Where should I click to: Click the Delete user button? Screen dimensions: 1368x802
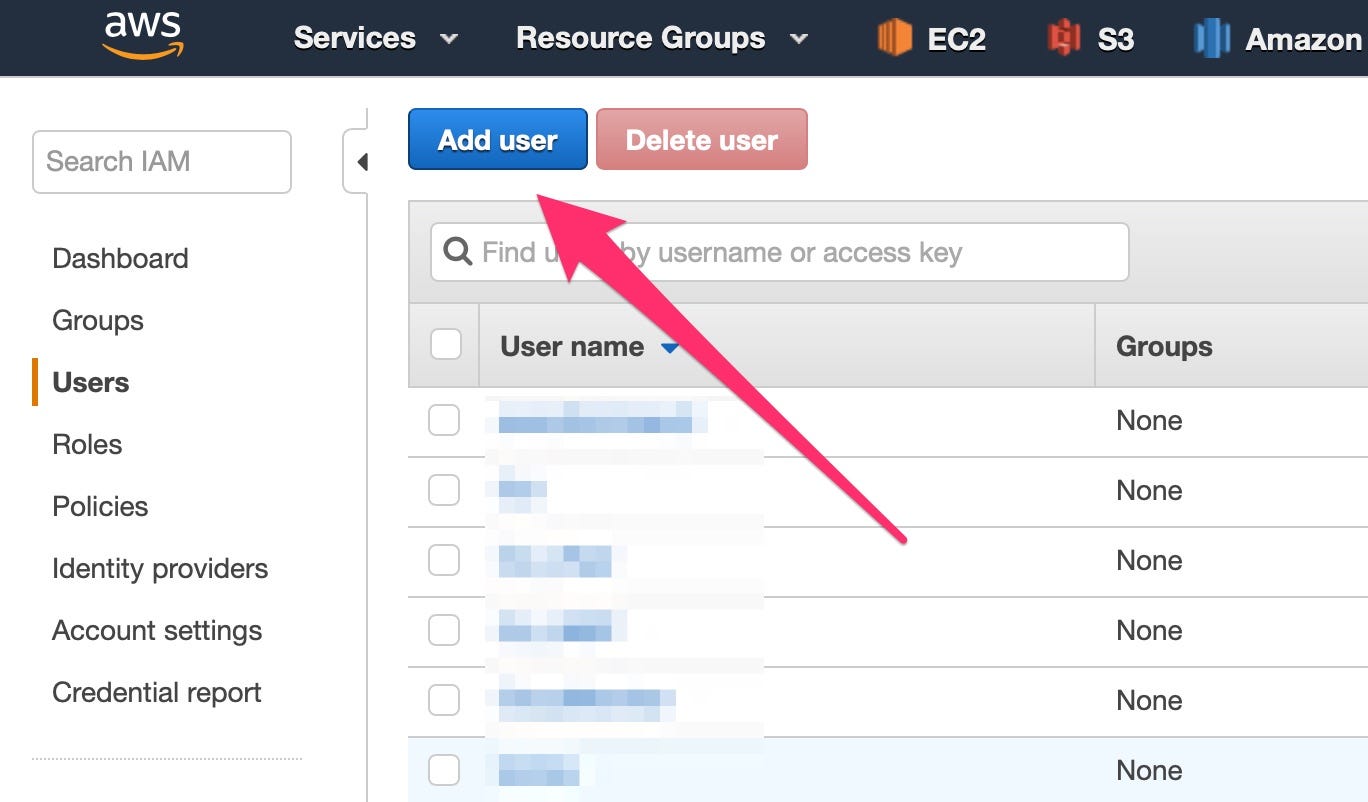tap(701, 139)
